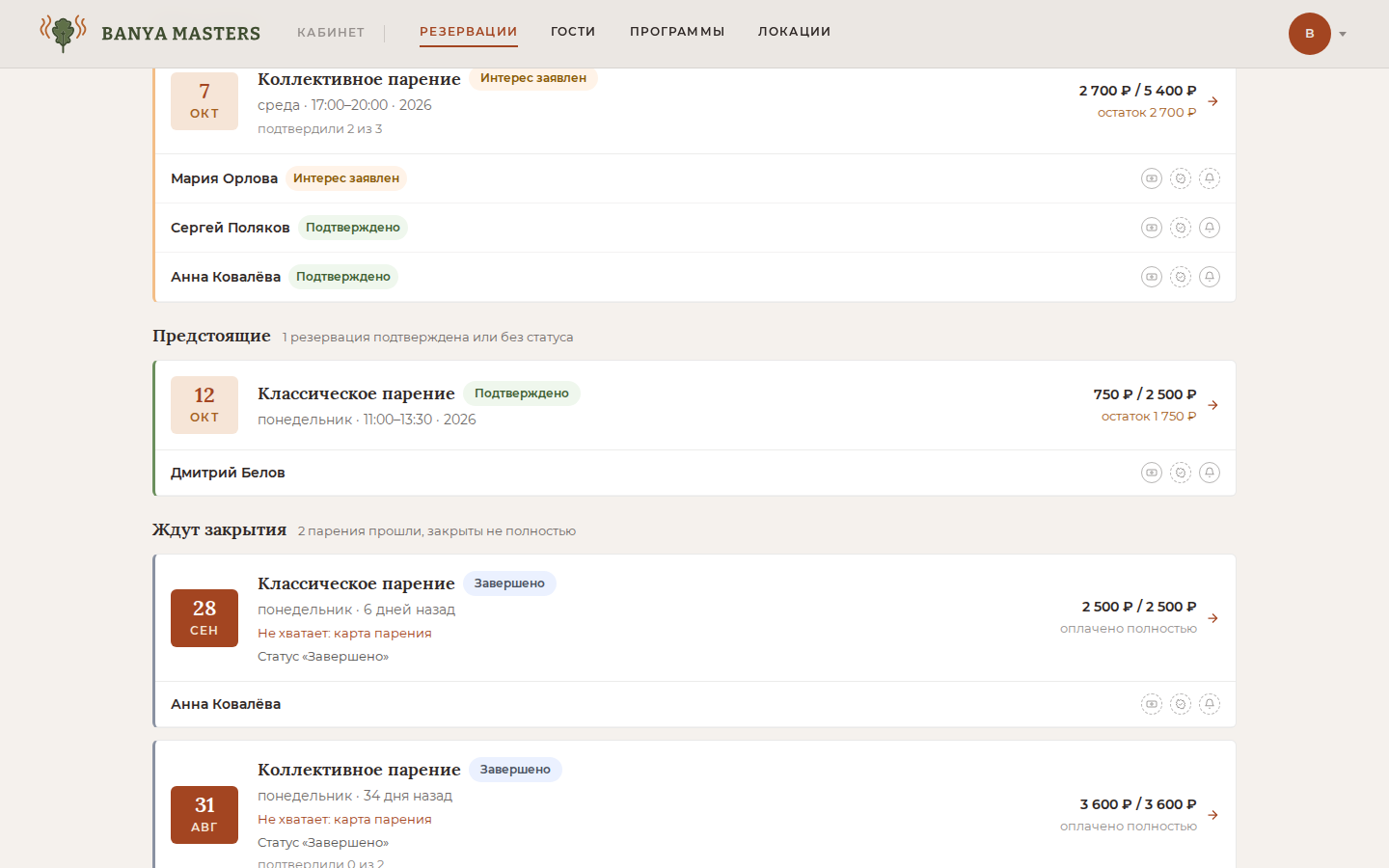
Task: Open 7 ОКТ Коллективное парение via arrow
Action: tap(1212, 101)
